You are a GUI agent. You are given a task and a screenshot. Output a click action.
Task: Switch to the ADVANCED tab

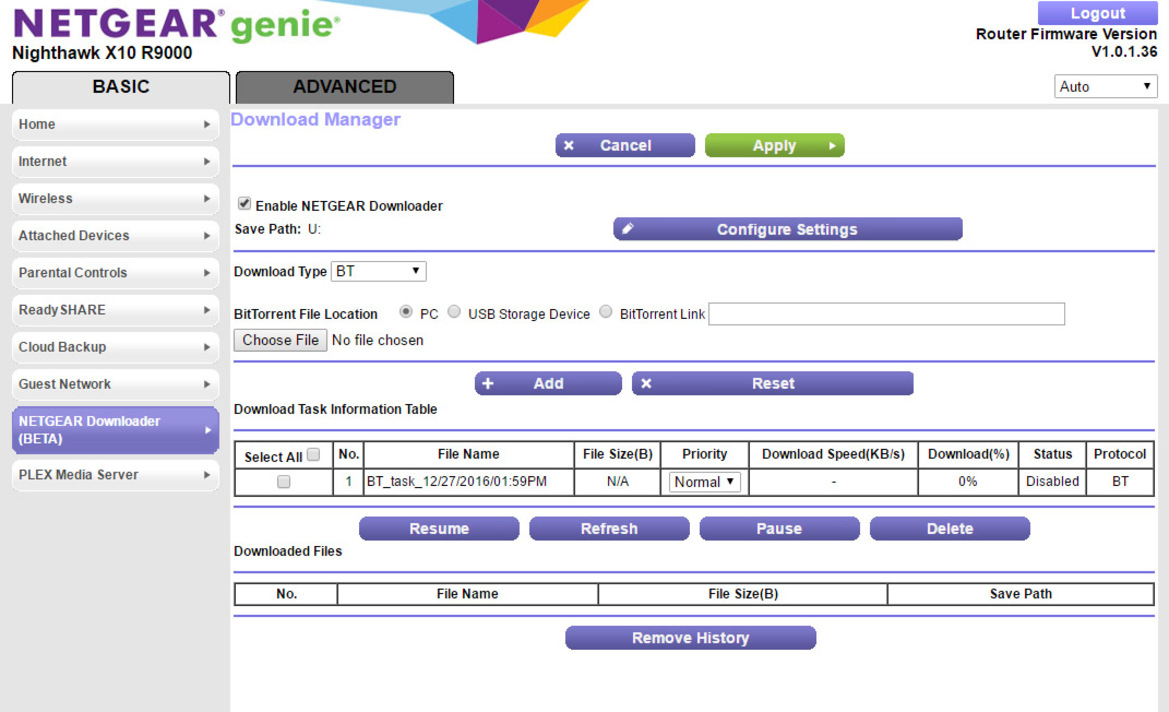(344, 87)
